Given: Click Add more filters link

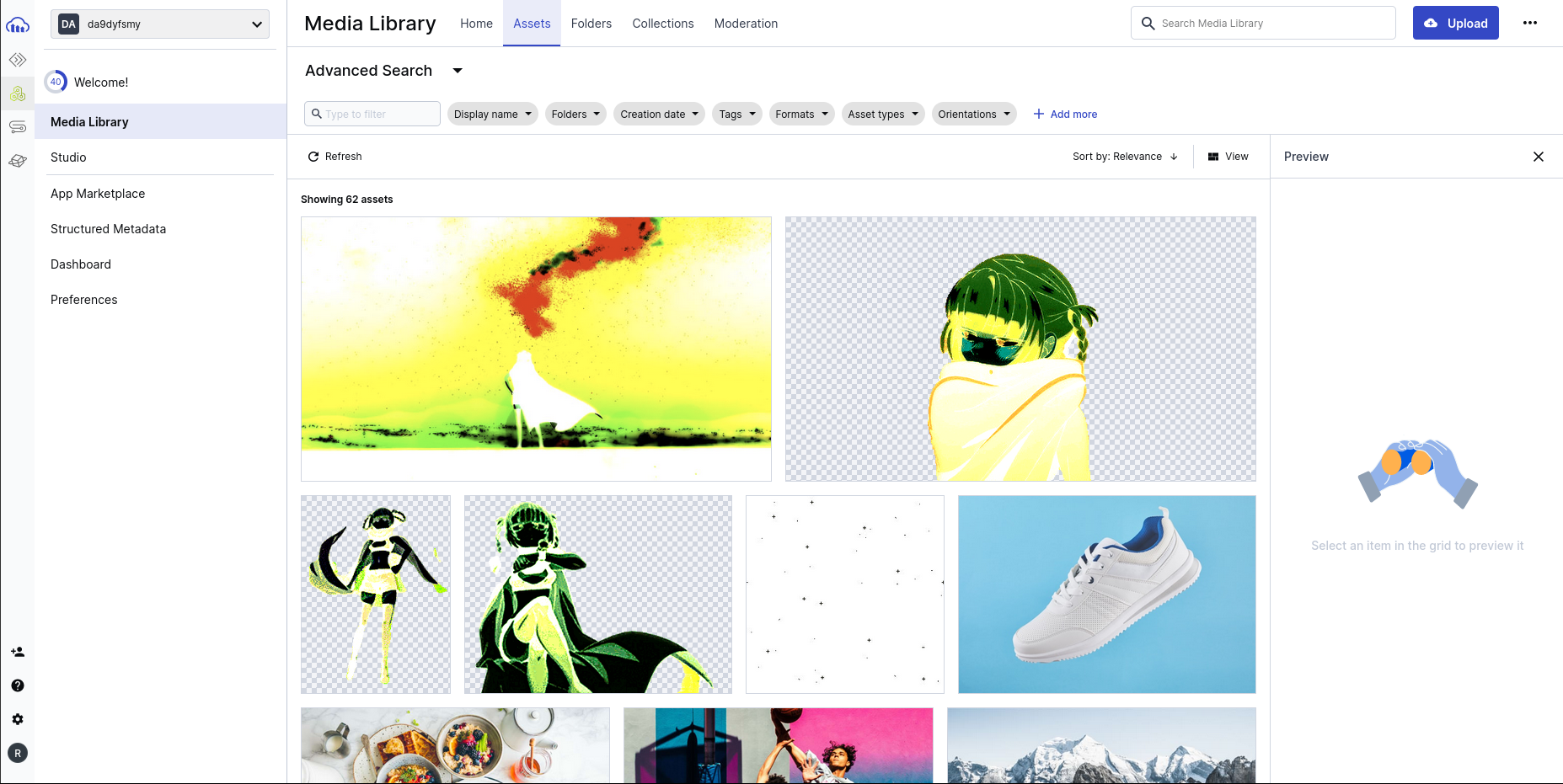Looking at the screenshot, I should pos(1065,115).
